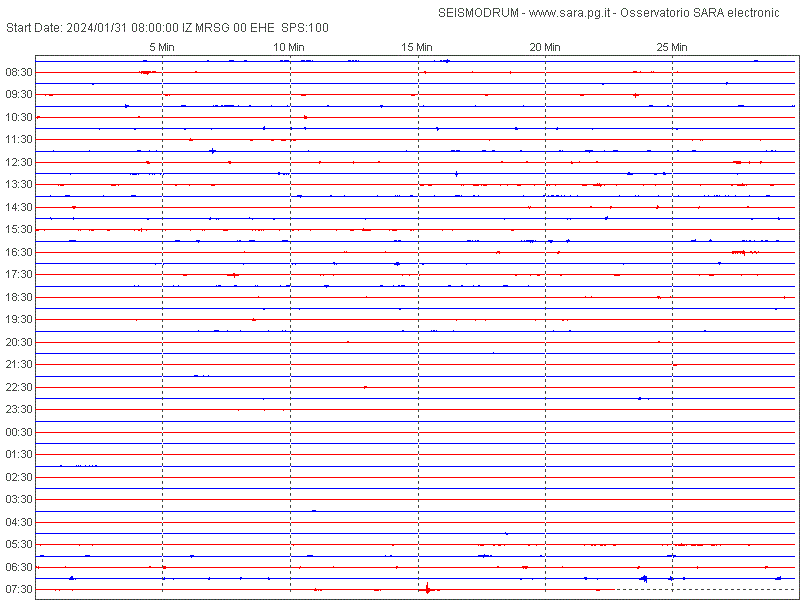Click the SEISMODRUM www.sara.pg.it header text
The height and width of the screenshot is (600, 800).
tap(609, 13)
